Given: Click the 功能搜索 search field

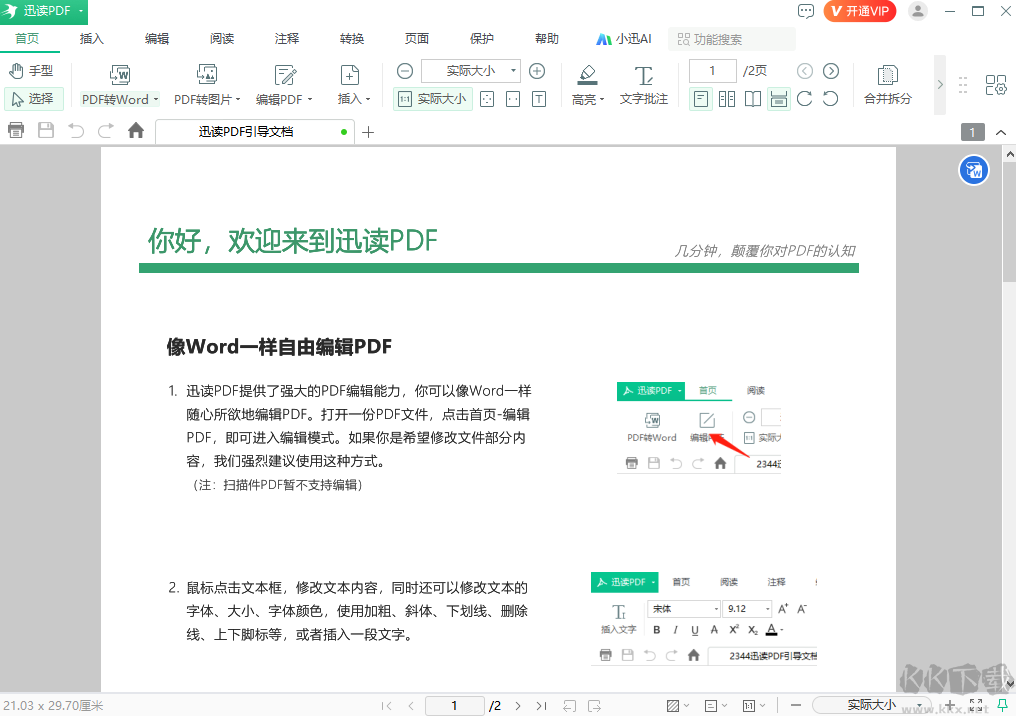Looking at the screenshot, I should [732, 39].
